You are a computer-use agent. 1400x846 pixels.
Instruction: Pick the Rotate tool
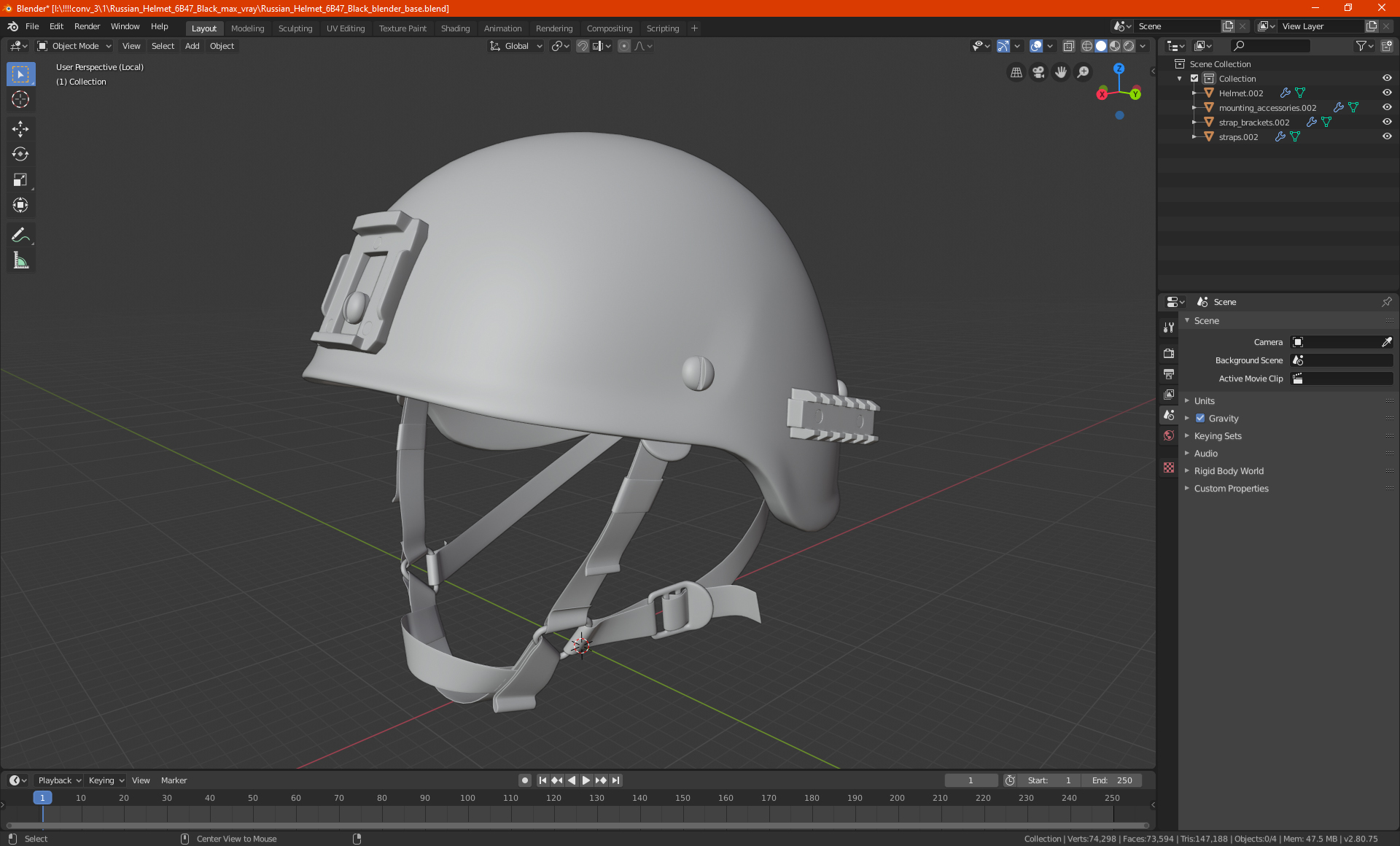(x=20, y=154)
